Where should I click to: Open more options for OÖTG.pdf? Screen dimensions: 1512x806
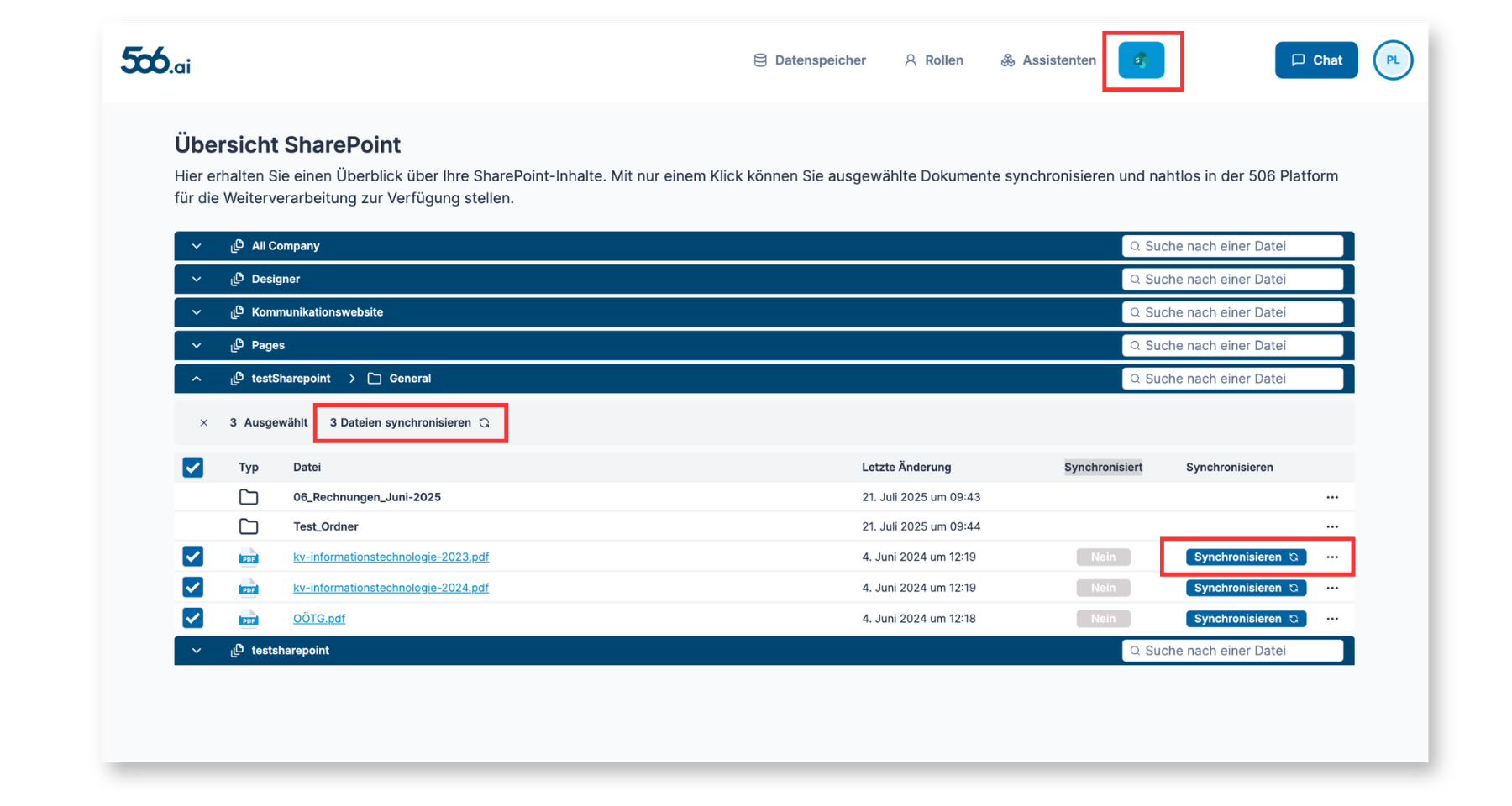tap(1332, 619)
